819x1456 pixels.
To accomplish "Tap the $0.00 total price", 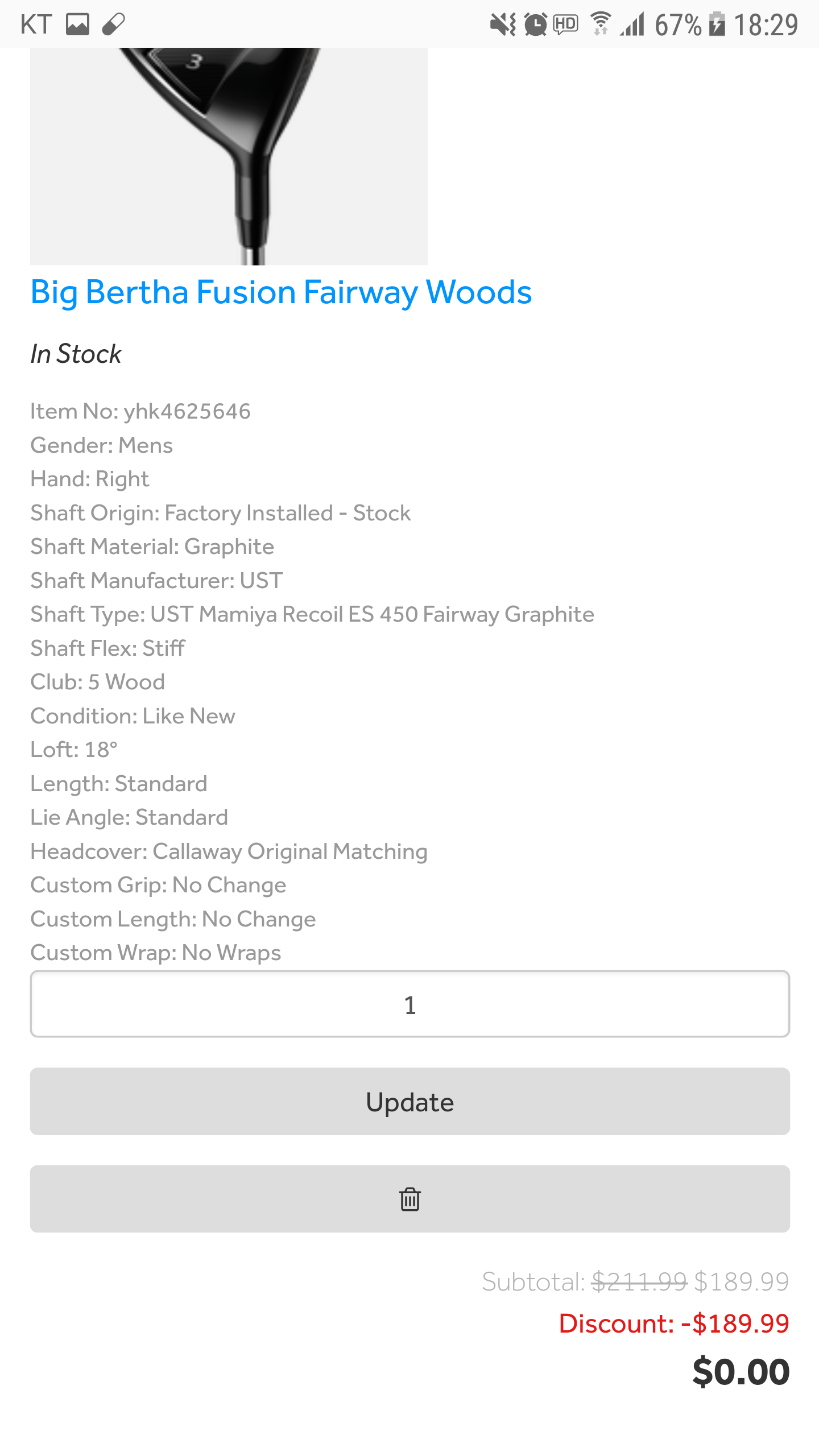I will click(741, 1372).
